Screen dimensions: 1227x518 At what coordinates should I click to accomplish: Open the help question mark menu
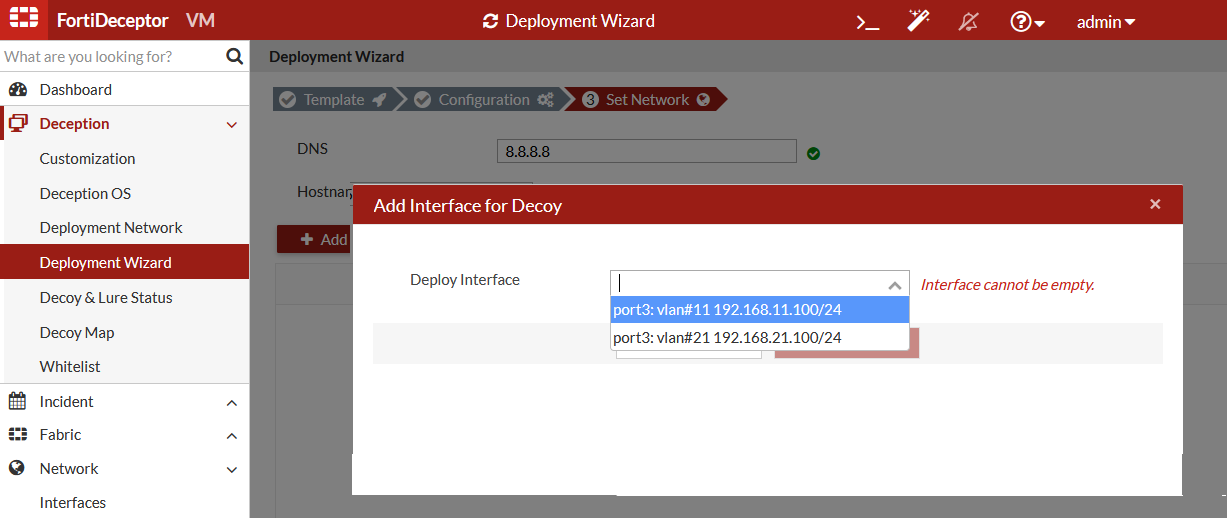[x=1026, y=21]
